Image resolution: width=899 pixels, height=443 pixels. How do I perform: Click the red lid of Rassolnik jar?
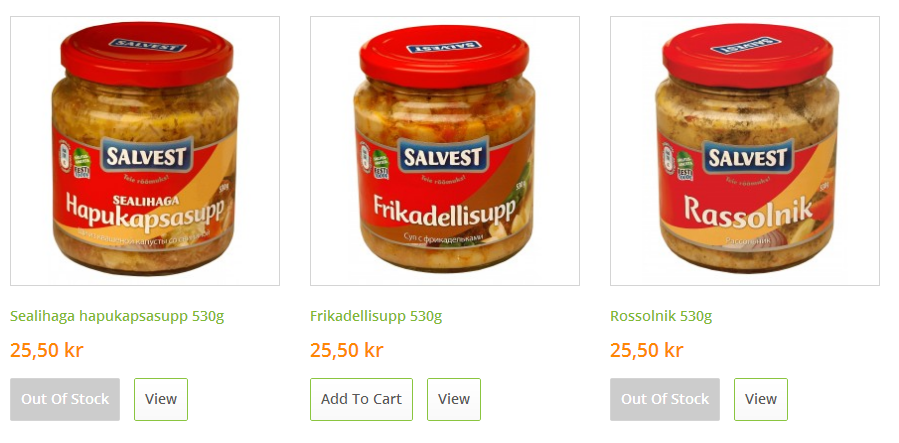pyautogui.click(x=748, y=55)
